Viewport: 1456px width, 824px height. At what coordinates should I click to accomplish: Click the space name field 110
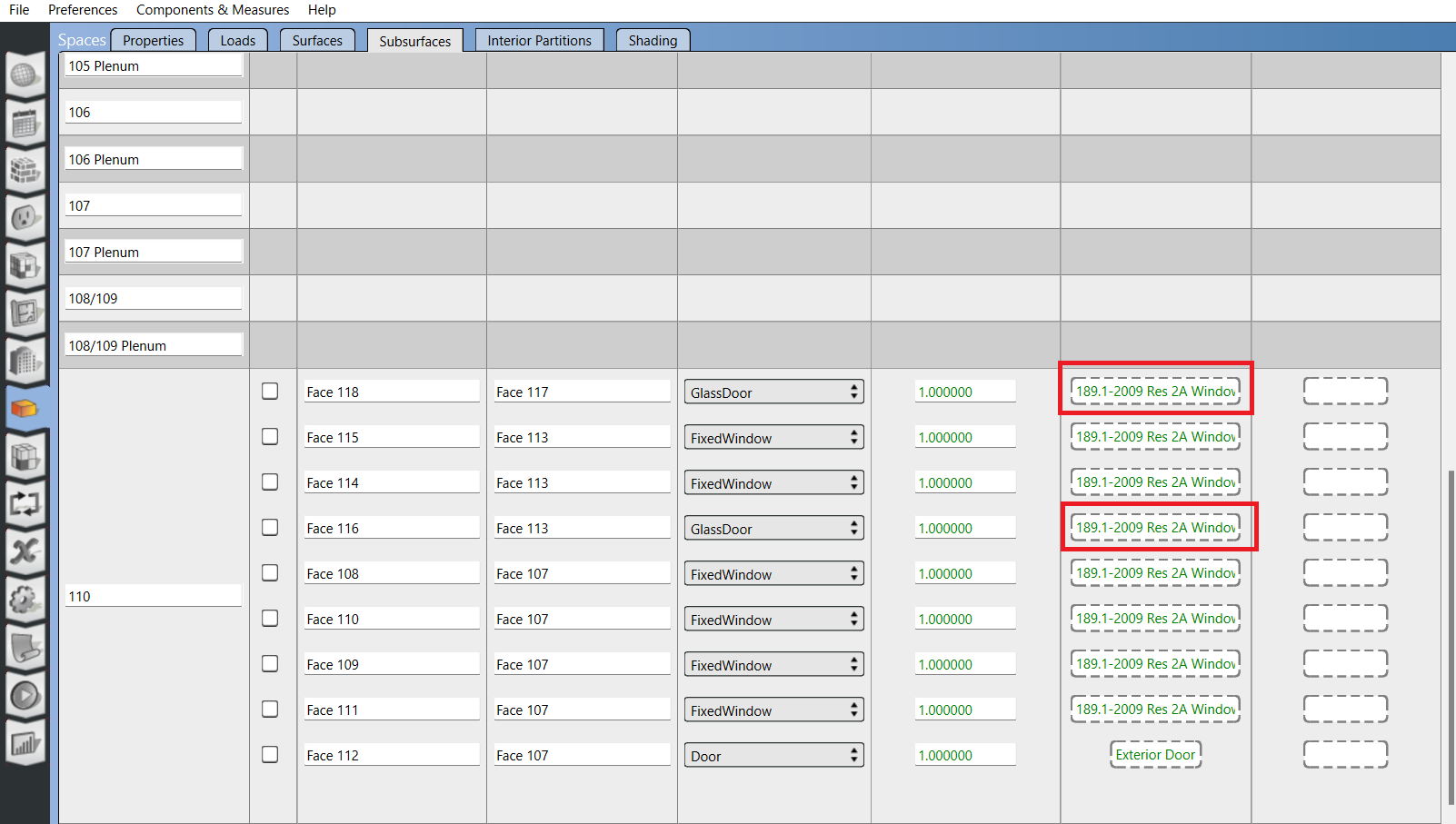click(154, 596)
